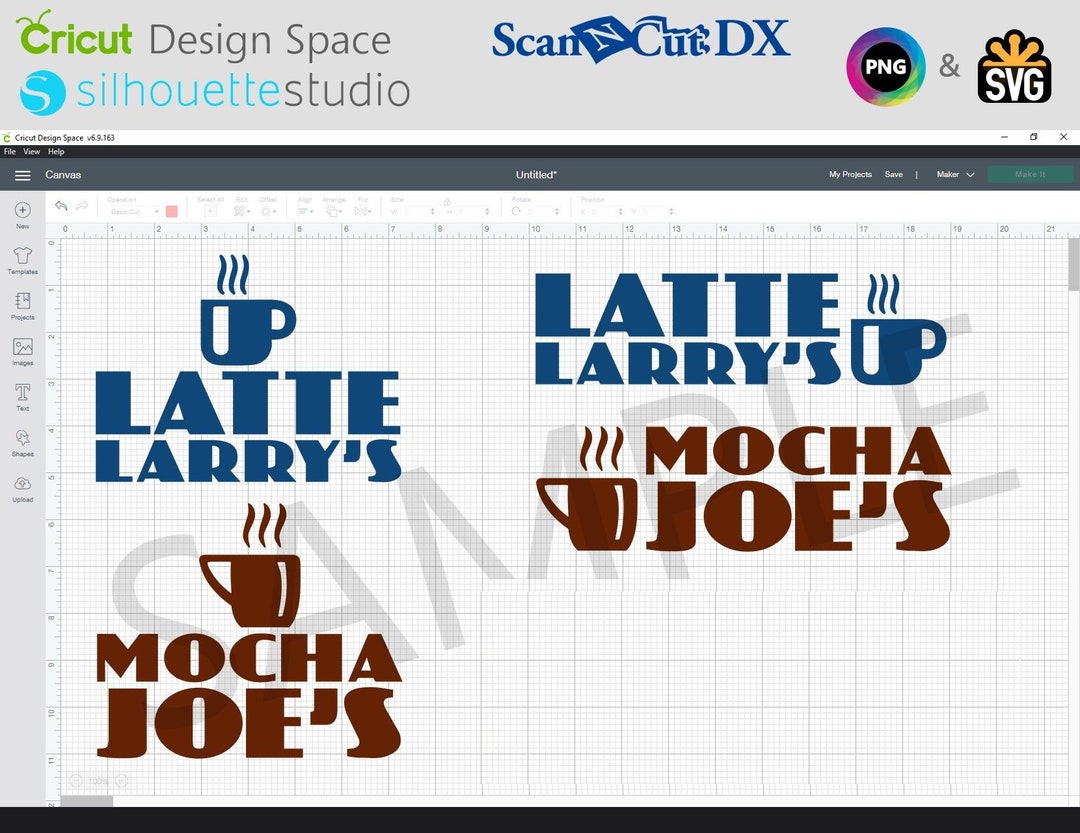Open the Images library
Image resolution: width=1080 pixels, height=833 pixels.
click(22, 351)
